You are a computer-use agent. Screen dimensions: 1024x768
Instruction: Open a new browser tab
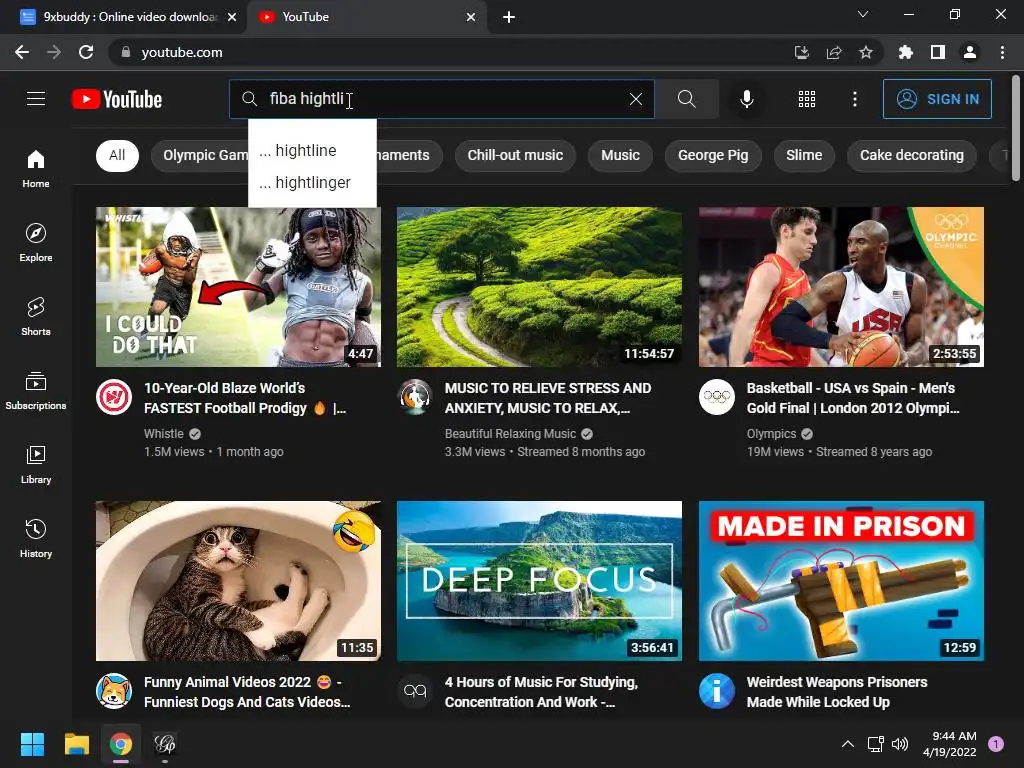(509, 17)
